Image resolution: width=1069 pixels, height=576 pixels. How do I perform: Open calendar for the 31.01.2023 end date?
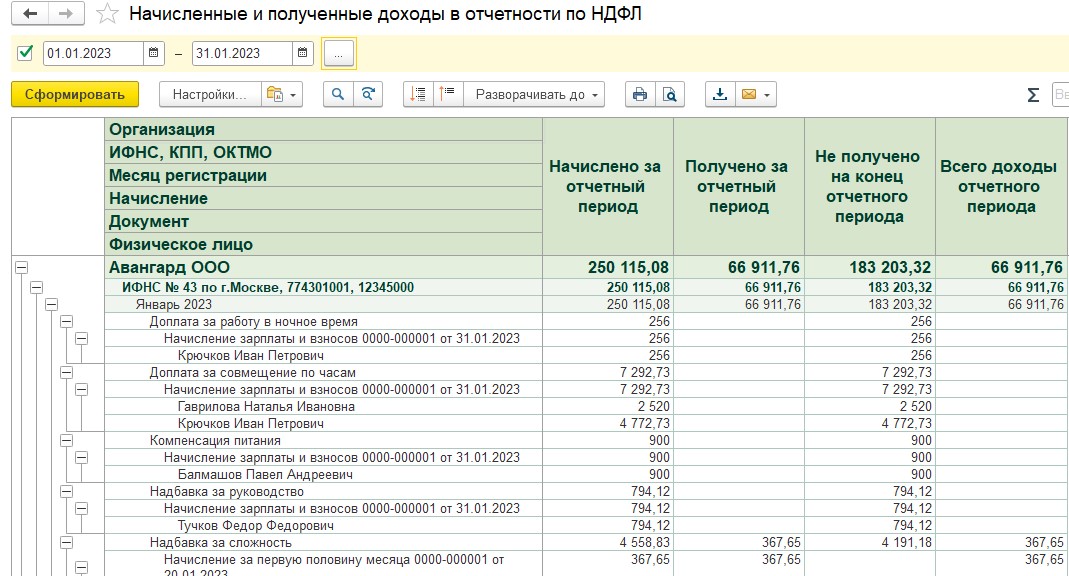pyautogui.click(x=303, y=53)
